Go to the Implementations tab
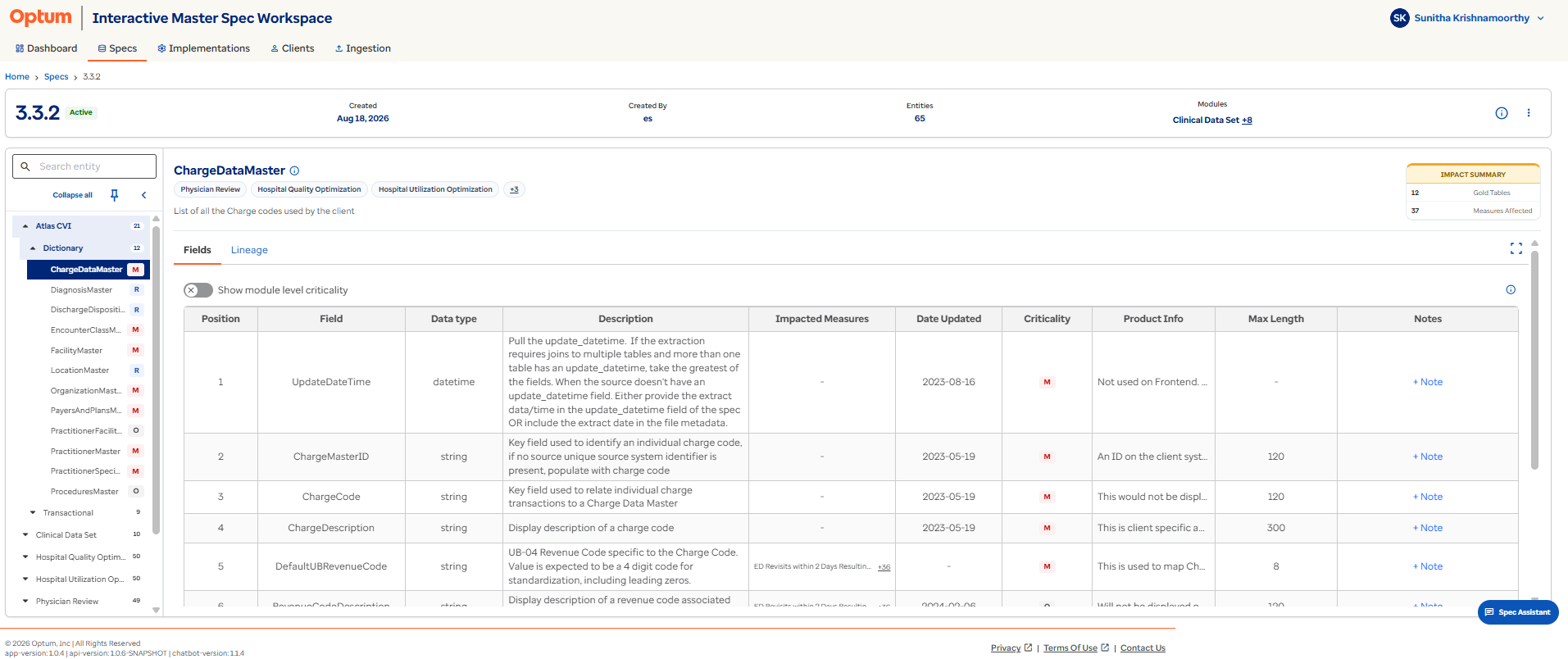 click(x=203, y=48)
